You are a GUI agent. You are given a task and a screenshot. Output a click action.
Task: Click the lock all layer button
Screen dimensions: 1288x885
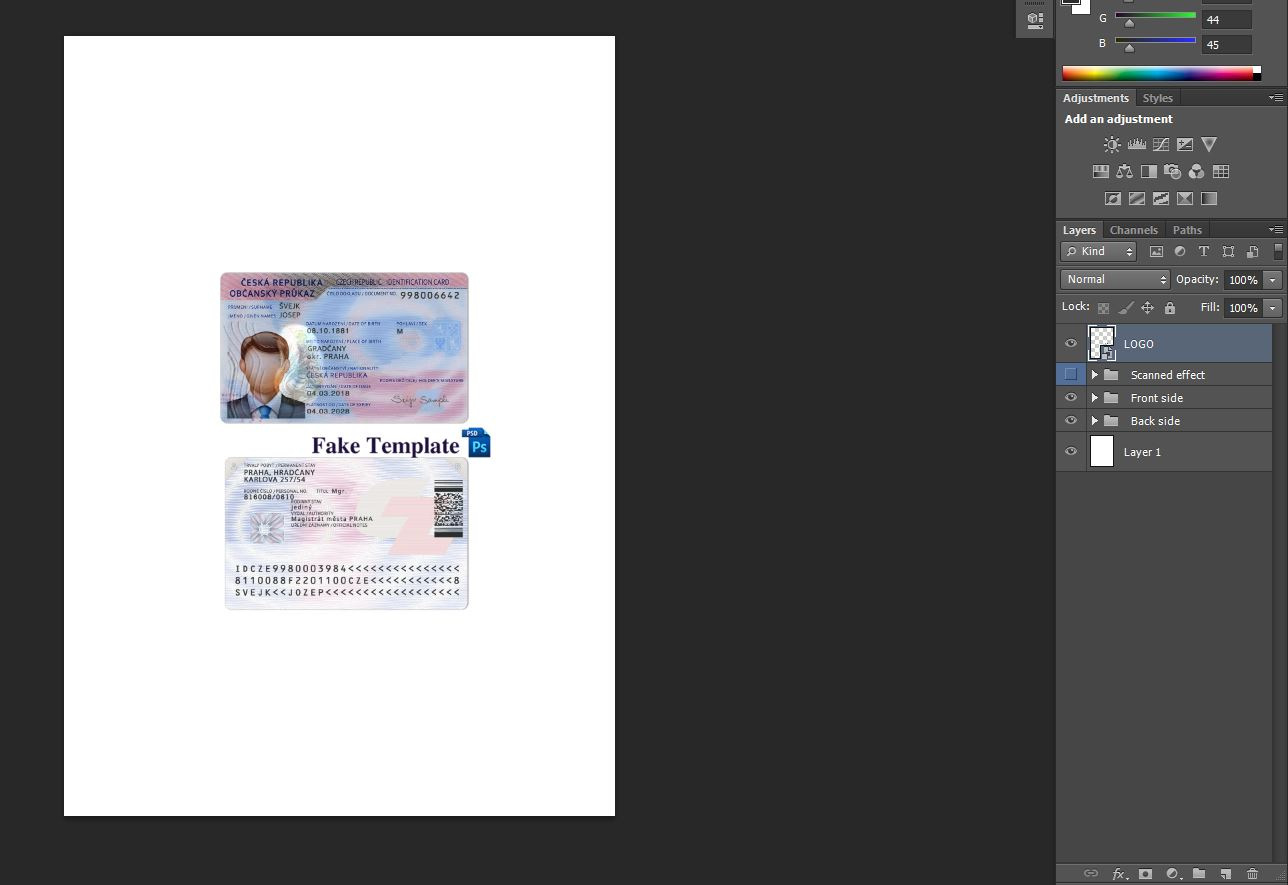pos(1170,308)
